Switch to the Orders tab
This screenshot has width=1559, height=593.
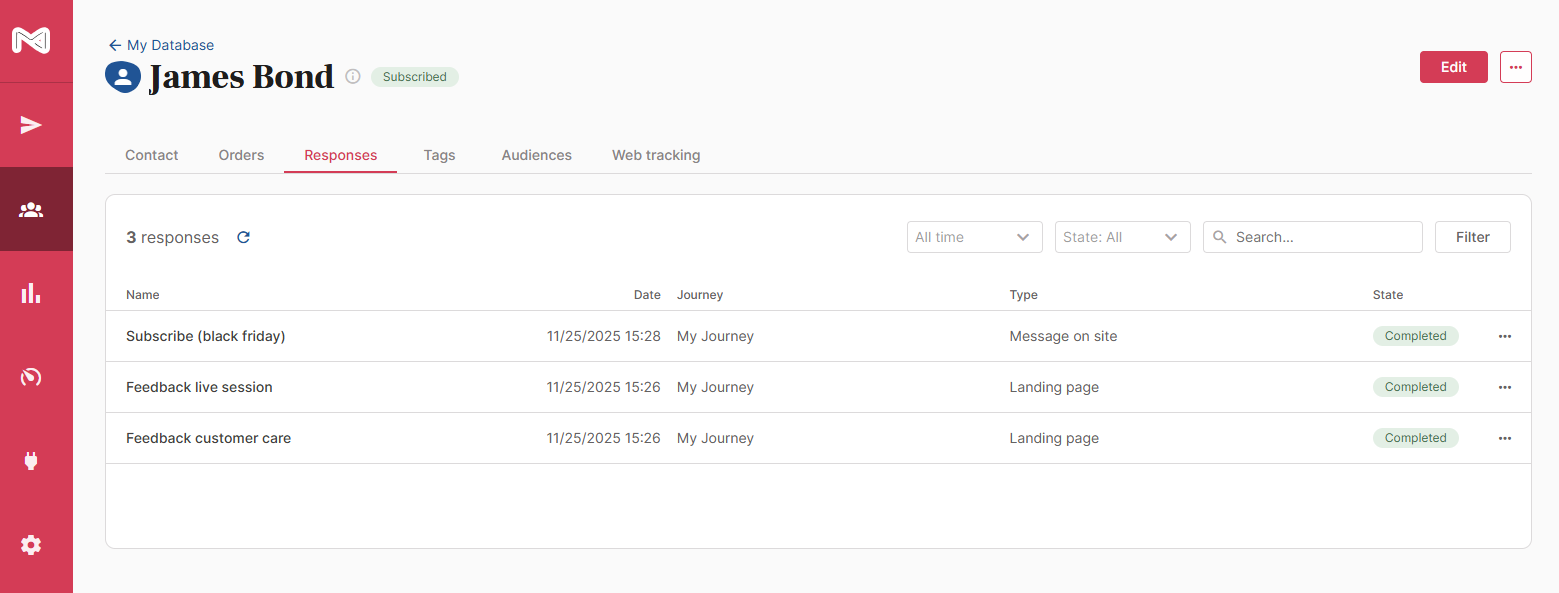tap(241, 155)
